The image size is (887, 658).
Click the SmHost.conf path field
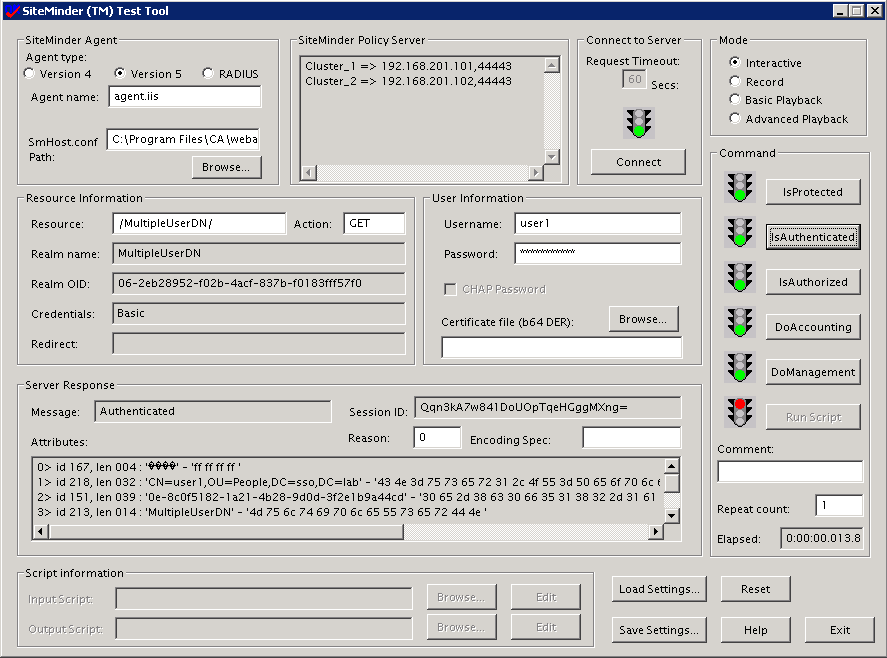(183, 139)
